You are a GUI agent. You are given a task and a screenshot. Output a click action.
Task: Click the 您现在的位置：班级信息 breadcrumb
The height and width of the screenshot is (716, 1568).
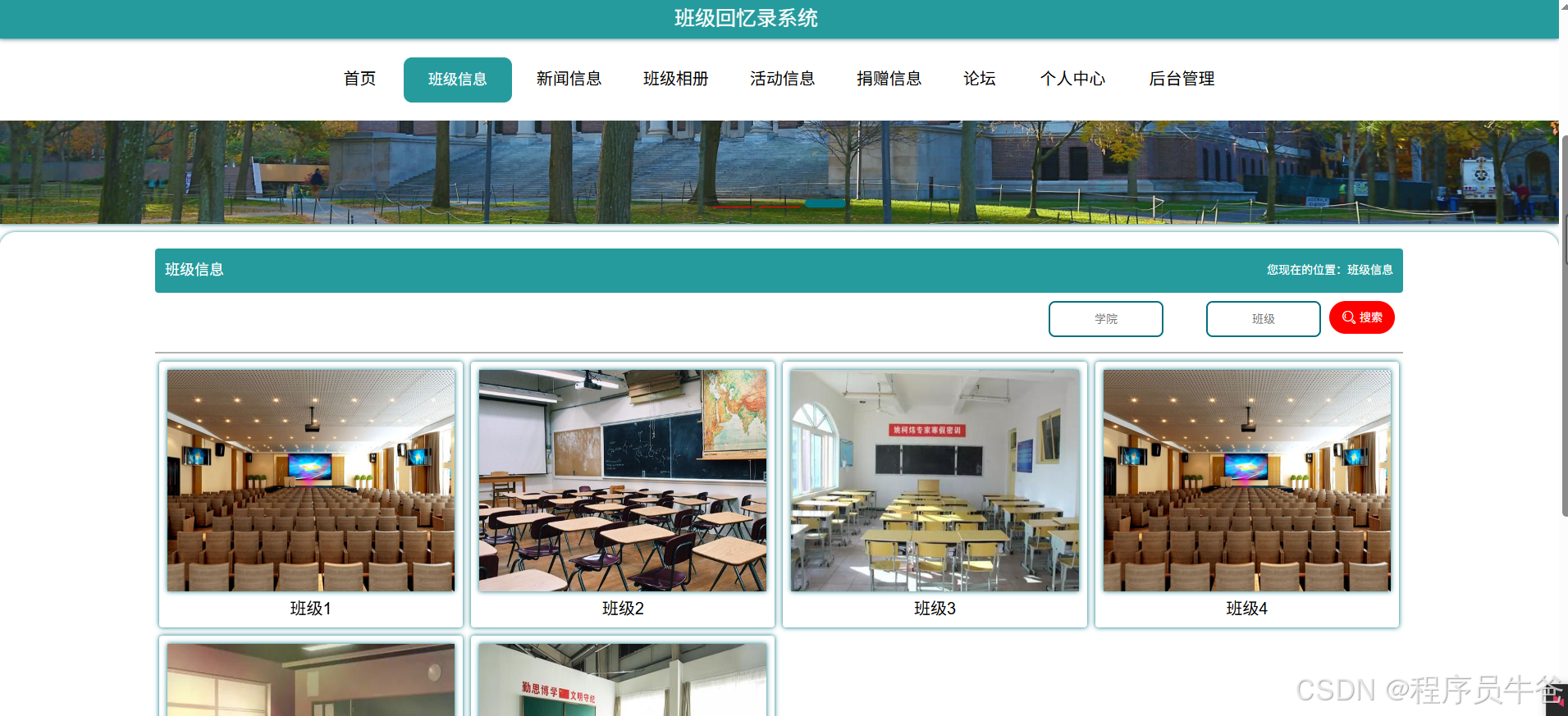coord(1329,270)
